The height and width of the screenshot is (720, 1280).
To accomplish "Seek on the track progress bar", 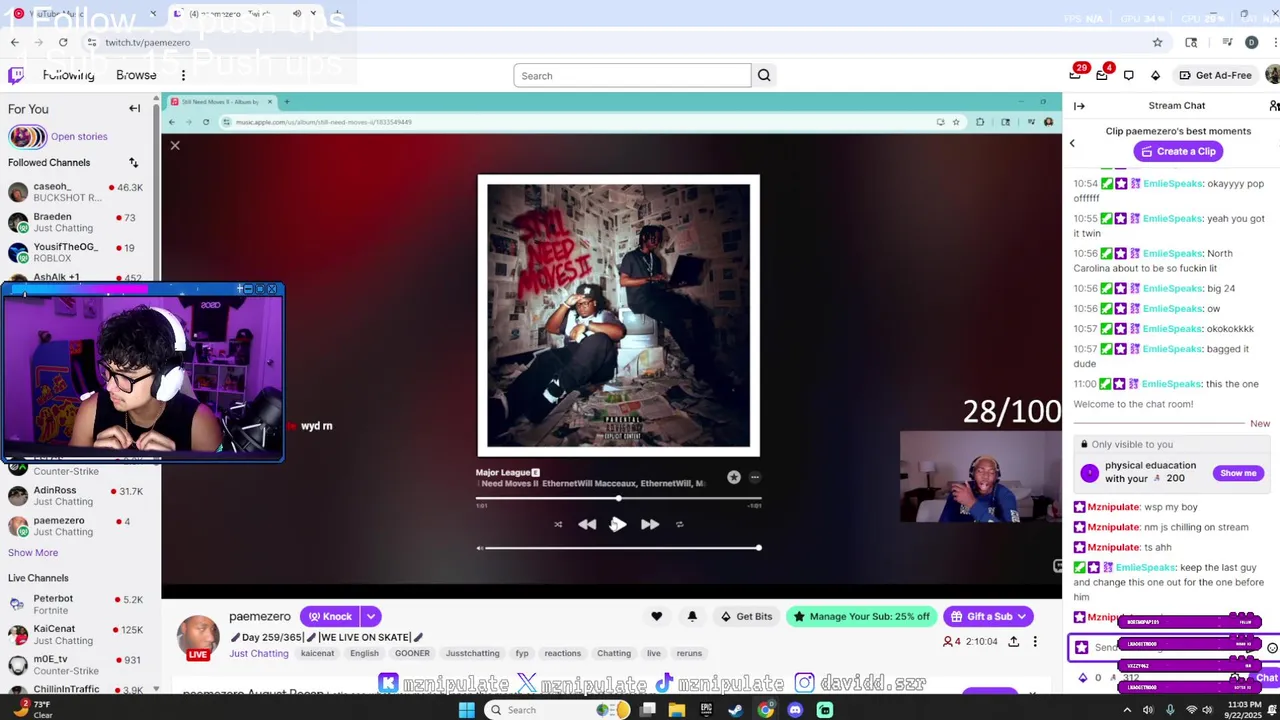I will click(618, 497).
